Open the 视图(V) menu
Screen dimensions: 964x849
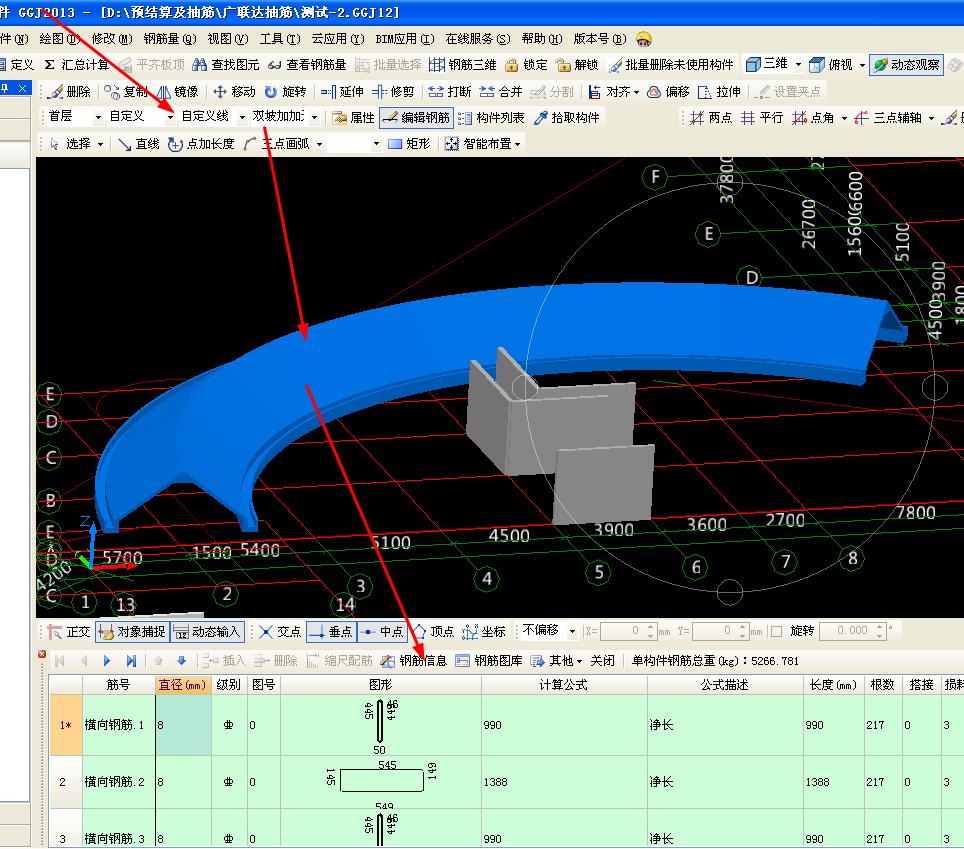point(227,39)
